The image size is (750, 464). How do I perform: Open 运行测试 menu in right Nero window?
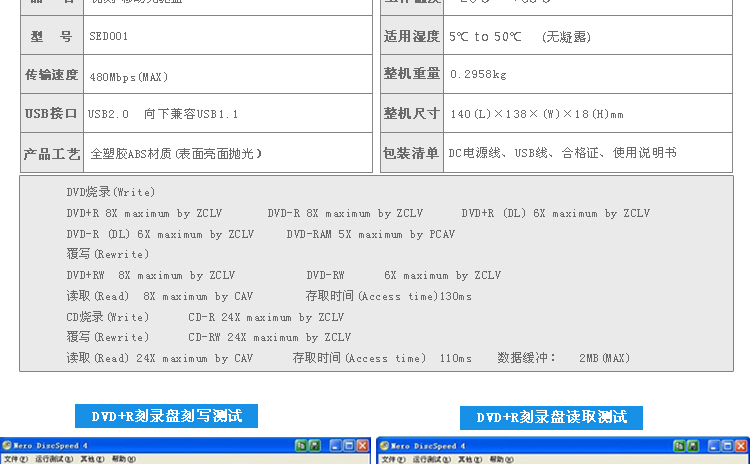click(428, 459)
